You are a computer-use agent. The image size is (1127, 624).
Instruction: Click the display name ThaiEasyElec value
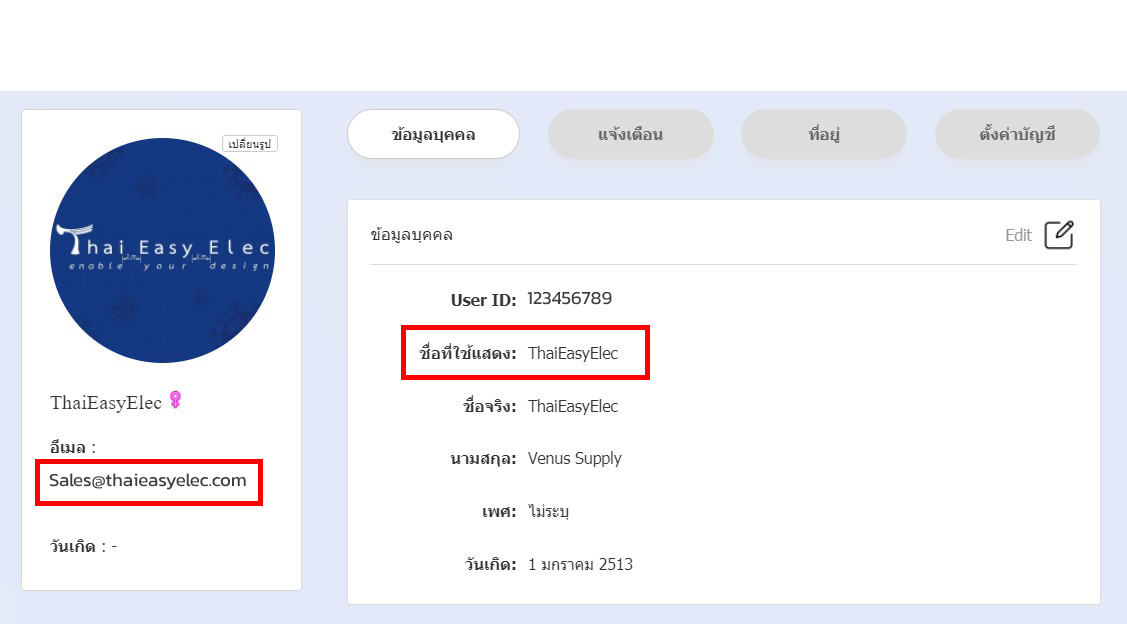pyautogui.click(x=577, y=353)
